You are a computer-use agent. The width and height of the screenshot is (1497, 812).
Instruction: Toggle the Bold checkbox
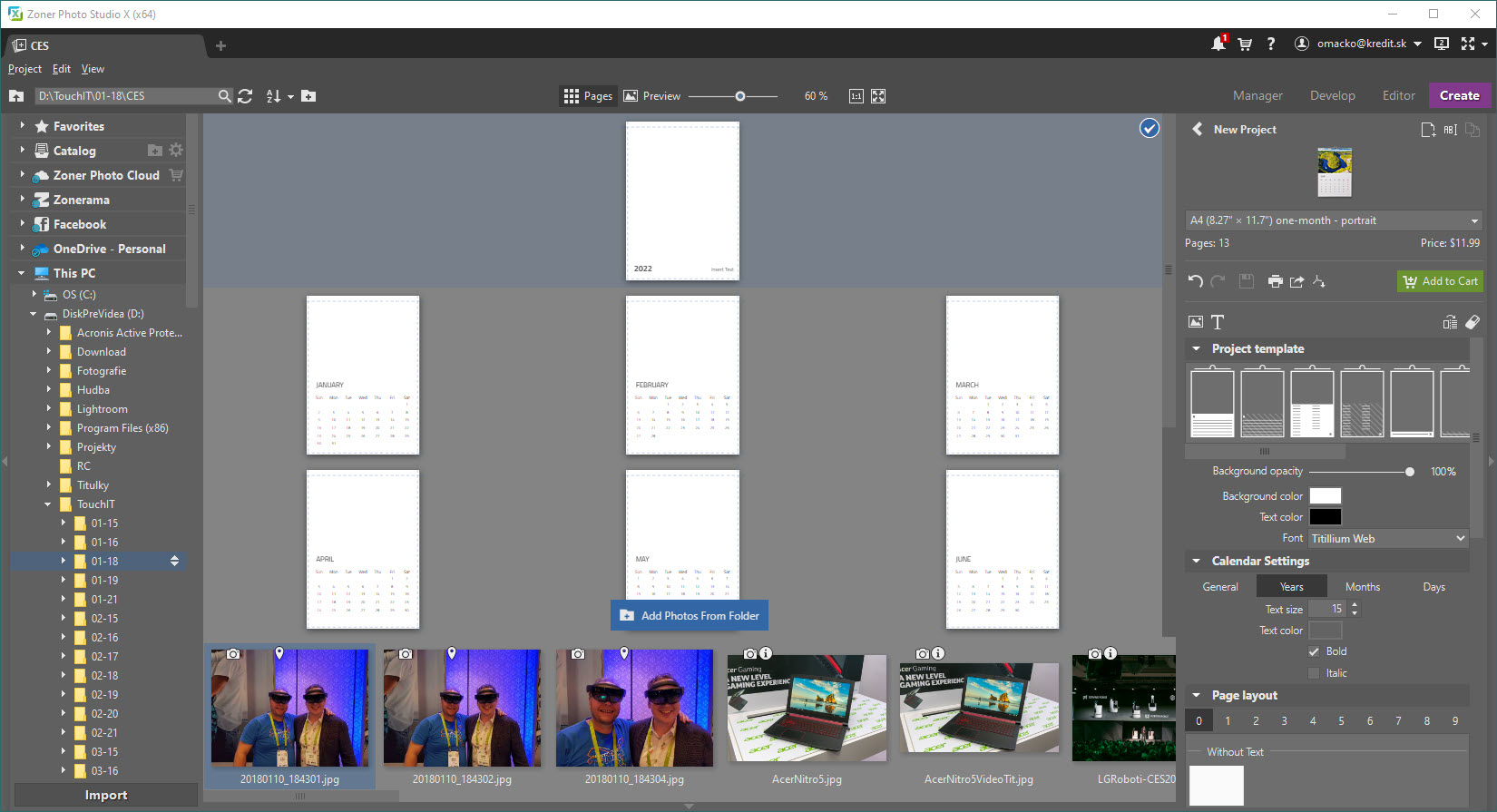[1314, 651]
